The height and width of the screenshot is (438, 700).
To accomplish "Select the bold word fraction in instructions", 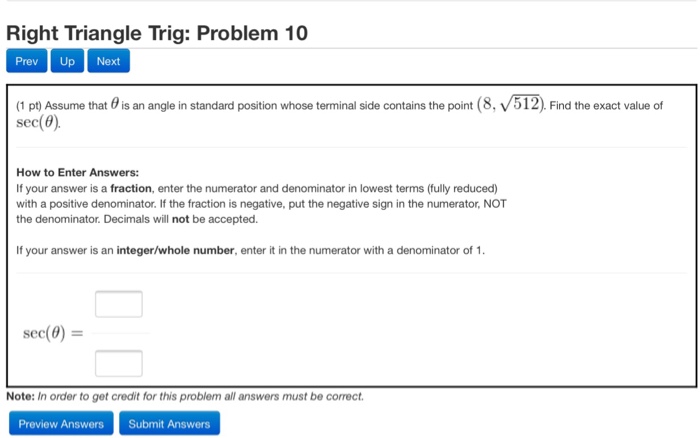I will [x=131, y=188].
